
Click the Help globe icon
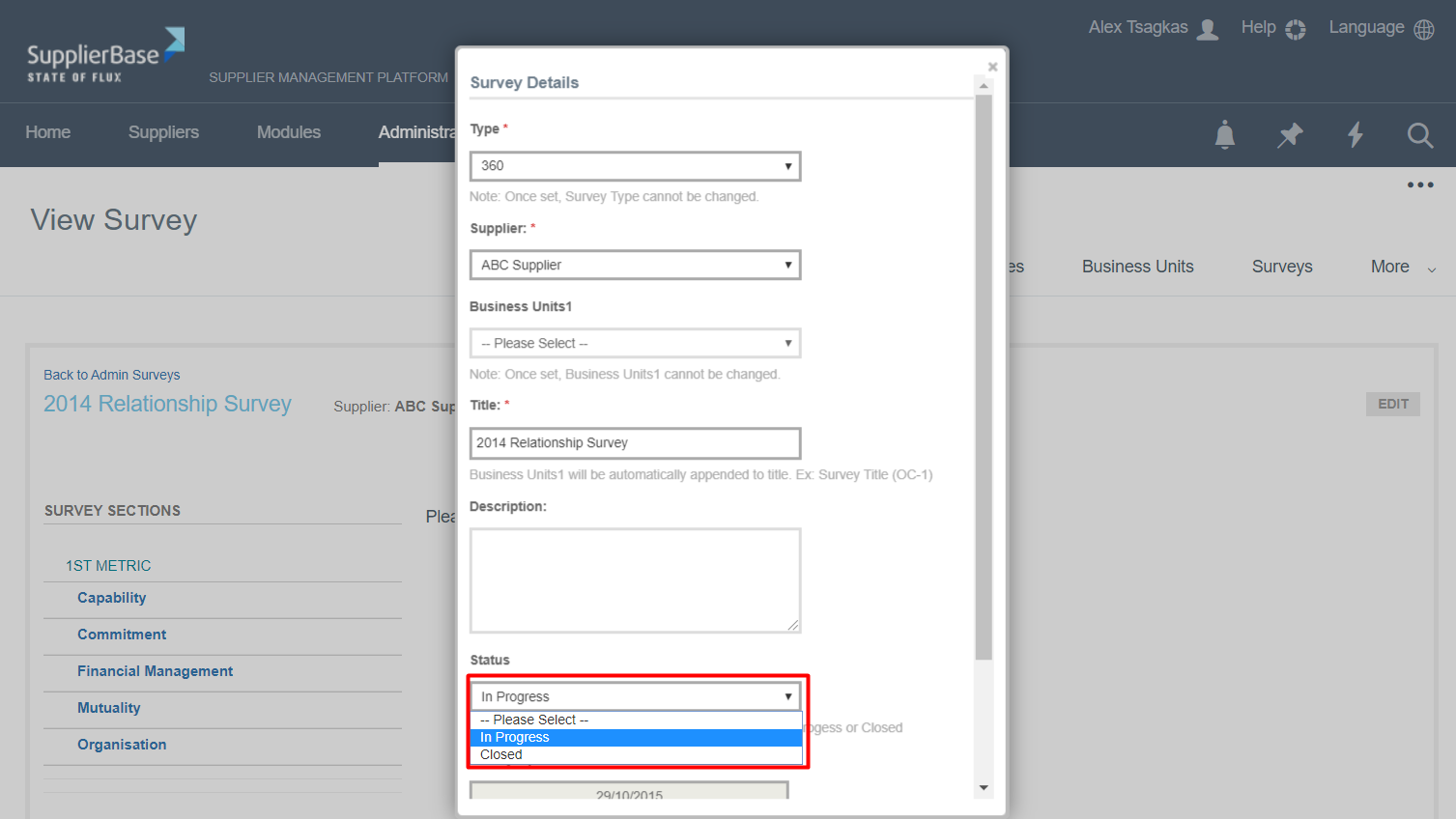pos(1297,28)
